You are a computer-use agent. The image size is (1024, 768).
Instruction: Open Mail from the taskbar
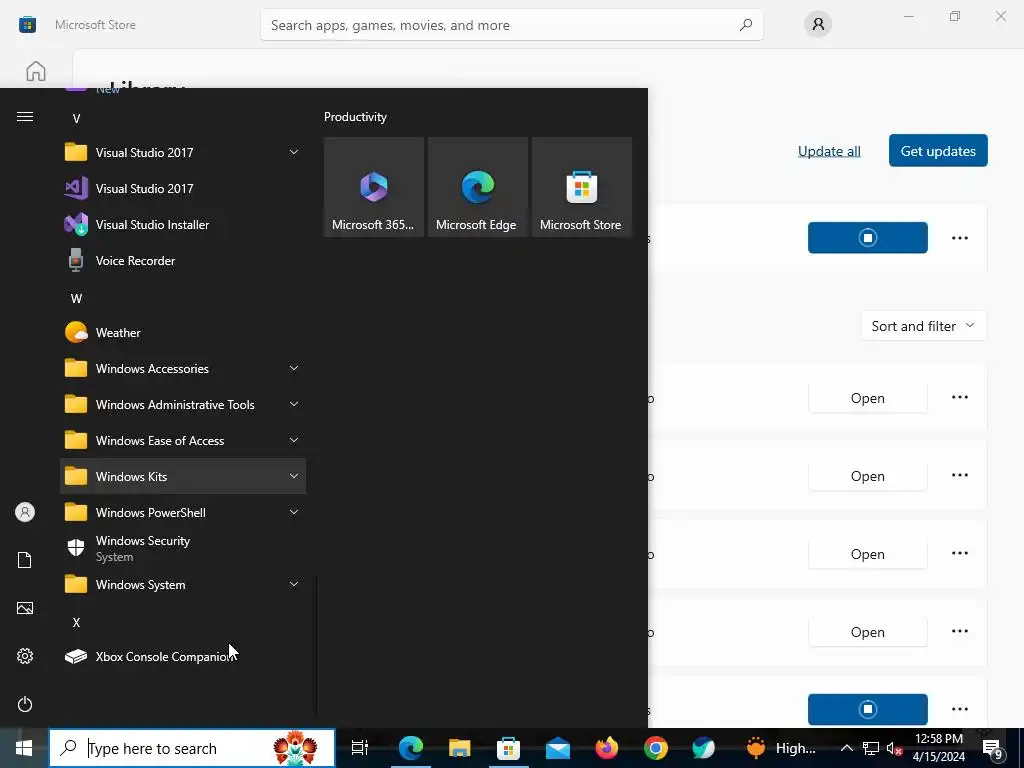click(558, 748)
